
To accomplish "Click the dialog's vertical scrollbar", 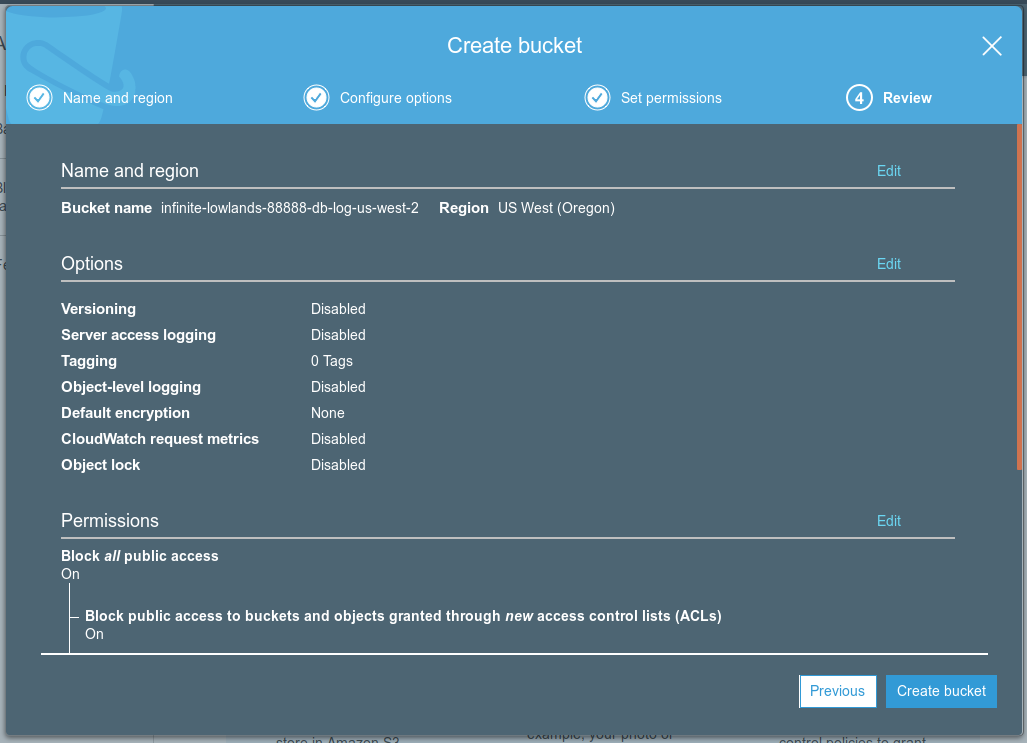I will coord(1019,296).
